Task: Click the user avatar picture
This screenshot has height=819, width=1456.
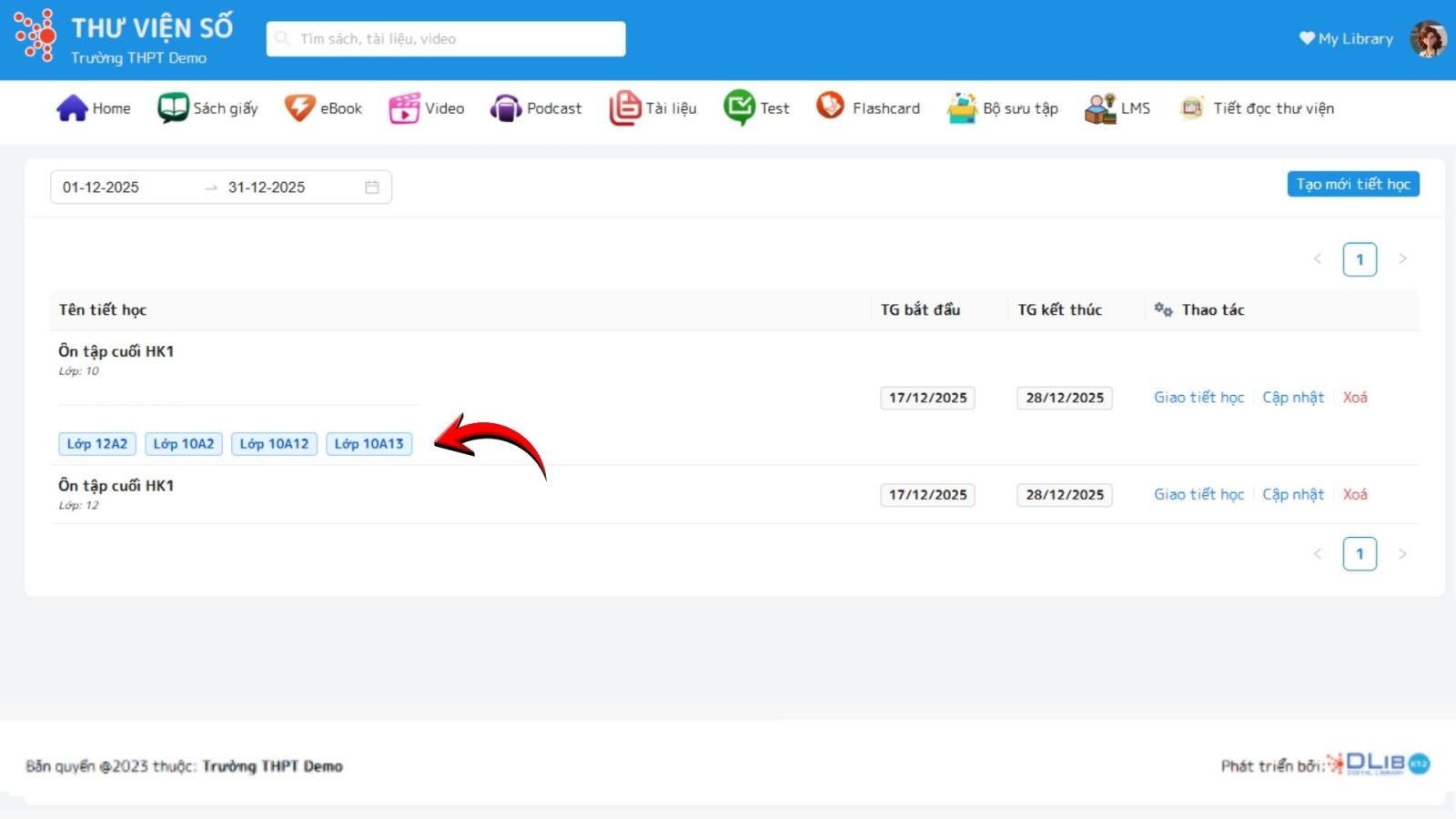Action: pos(1428,39)
